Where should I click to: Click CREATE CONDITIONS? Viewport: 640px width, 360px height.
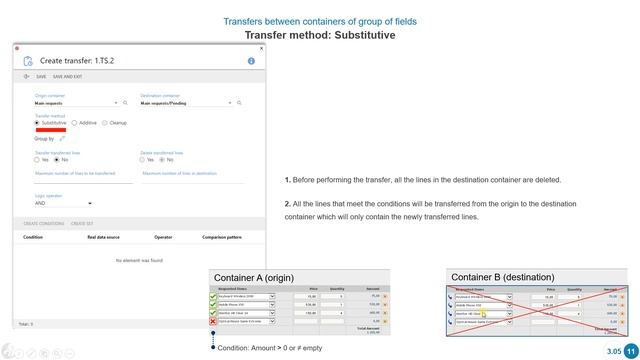(44, 223)
